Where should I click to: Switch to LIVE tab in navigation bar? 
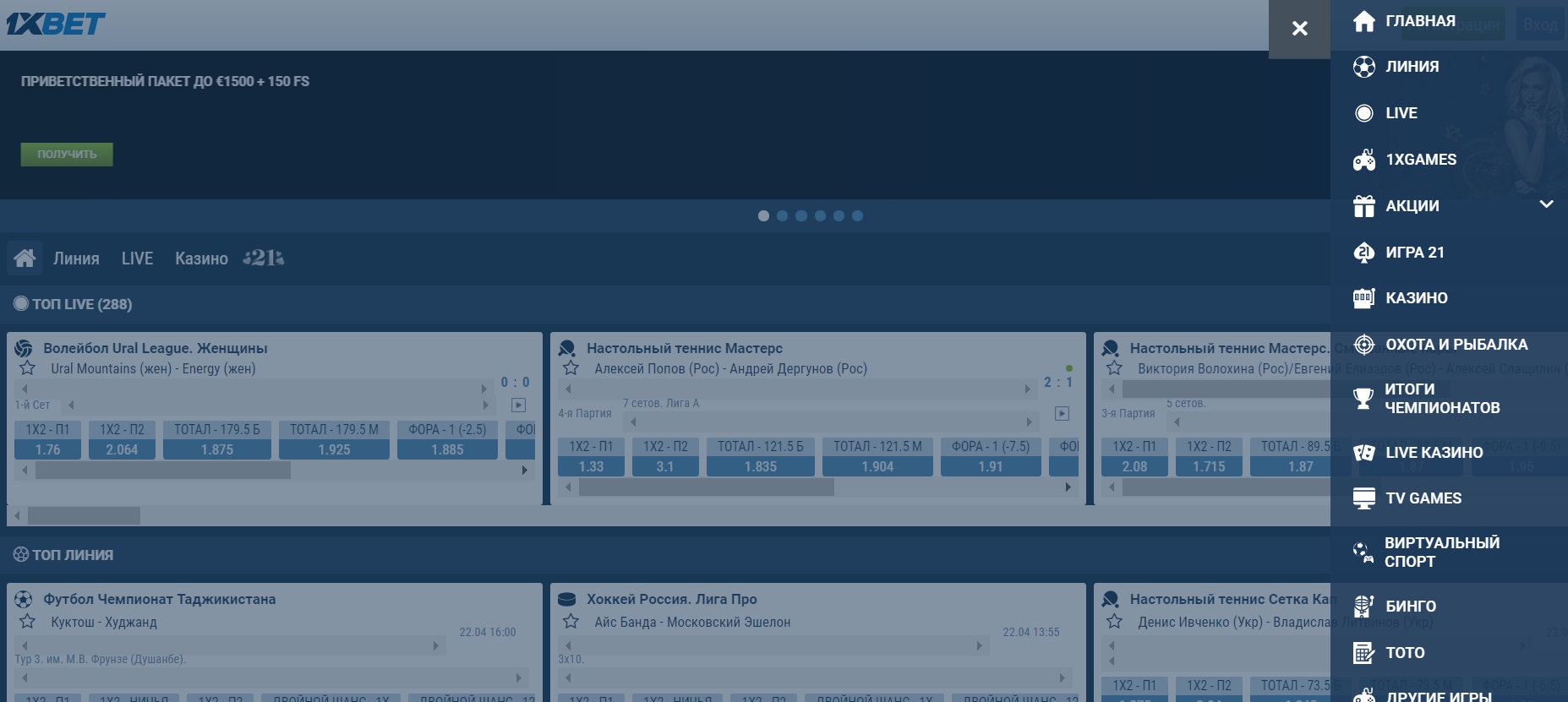click(x=137, y=258)
